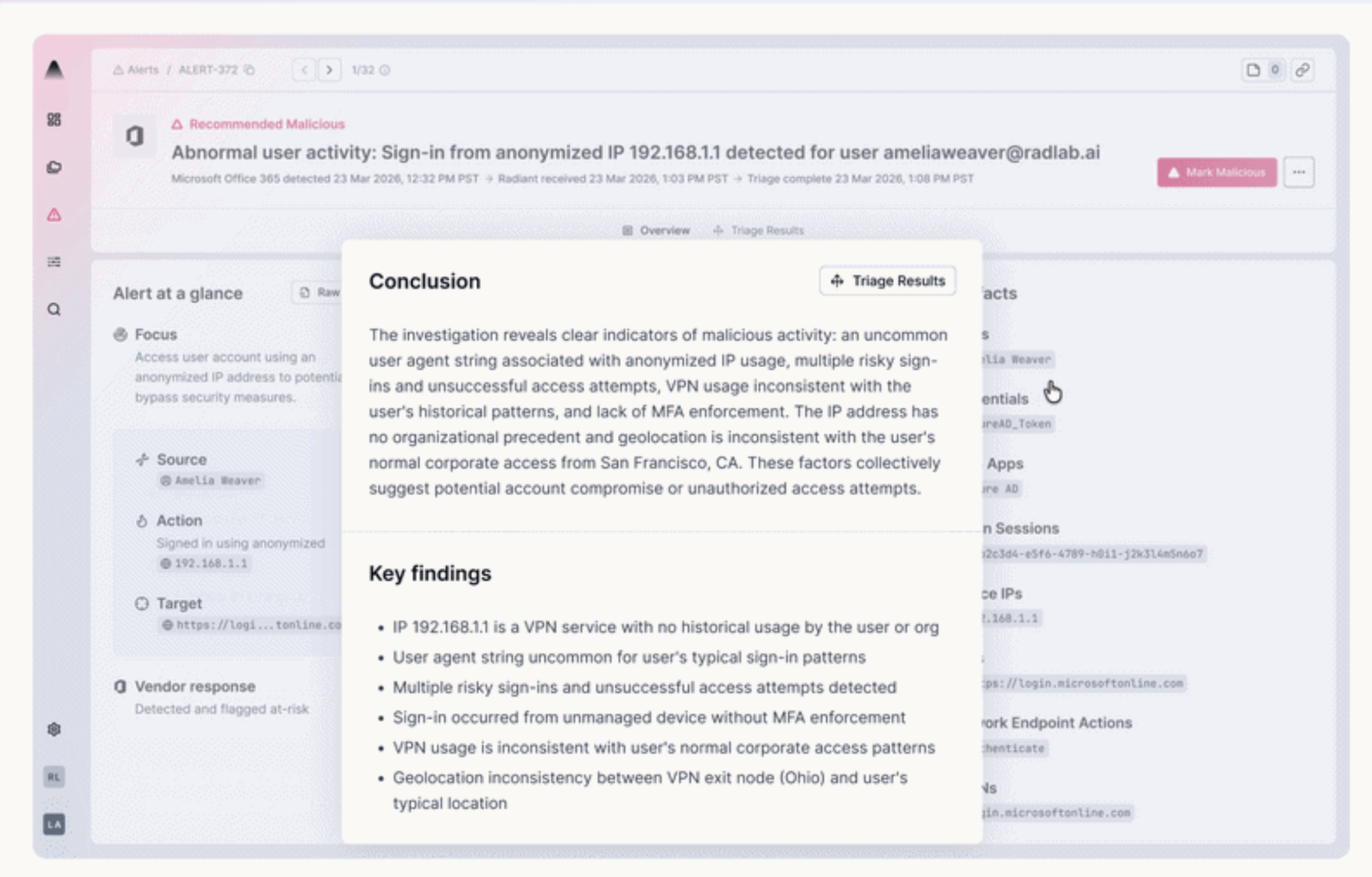Switch to the Triage Results tab
The image size is (1372, 877).
coord(758,231)
